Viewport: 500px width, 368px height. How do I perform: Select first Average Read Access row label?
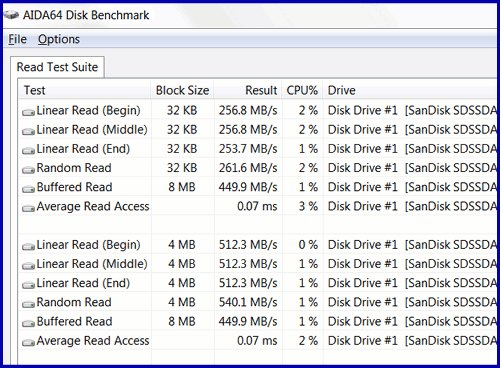[x=93, y=206]
